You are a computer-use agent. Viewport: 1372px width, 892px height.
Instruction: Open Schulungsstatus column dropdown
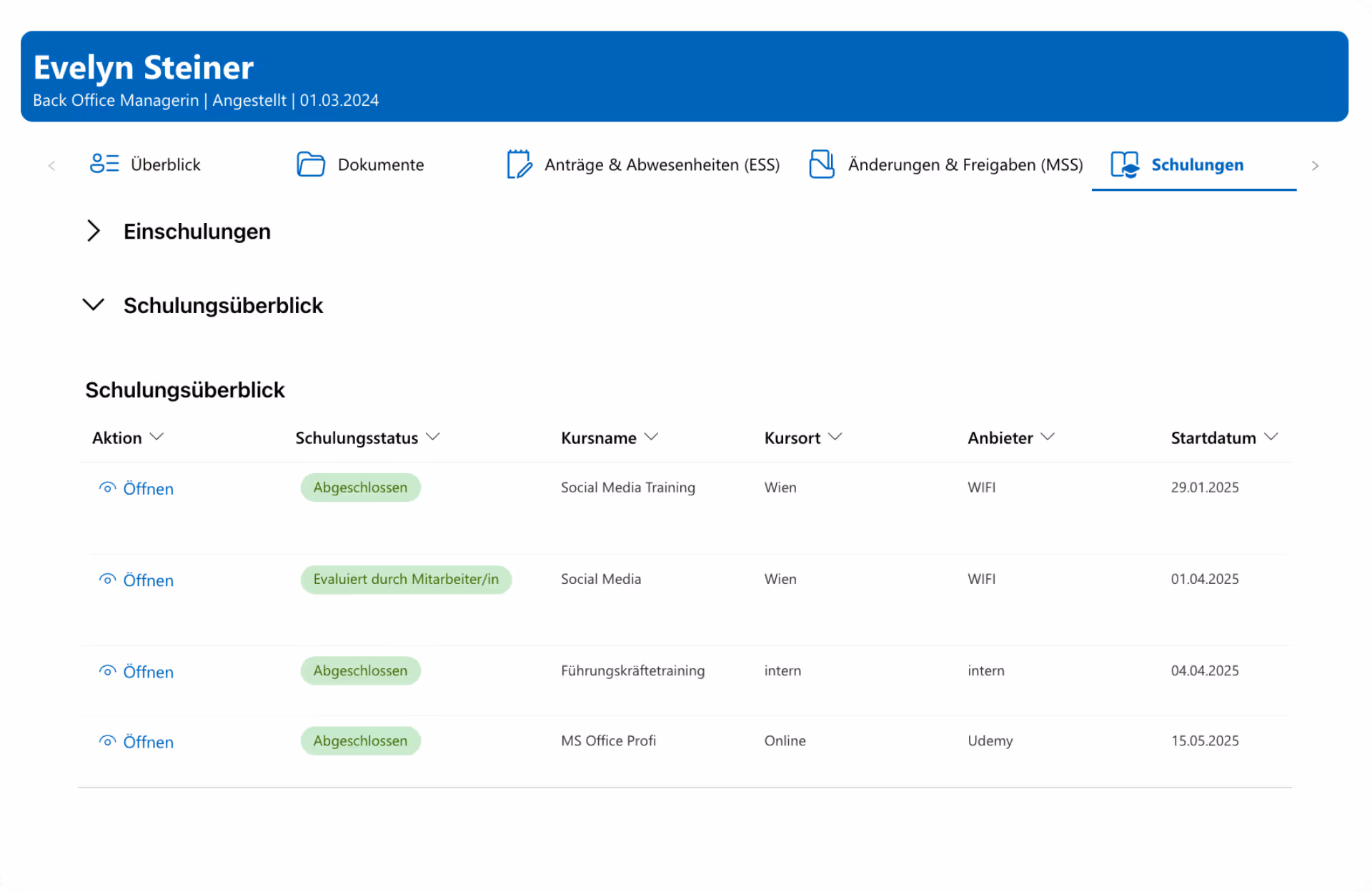pyautogui.click(x=433, y=437)
